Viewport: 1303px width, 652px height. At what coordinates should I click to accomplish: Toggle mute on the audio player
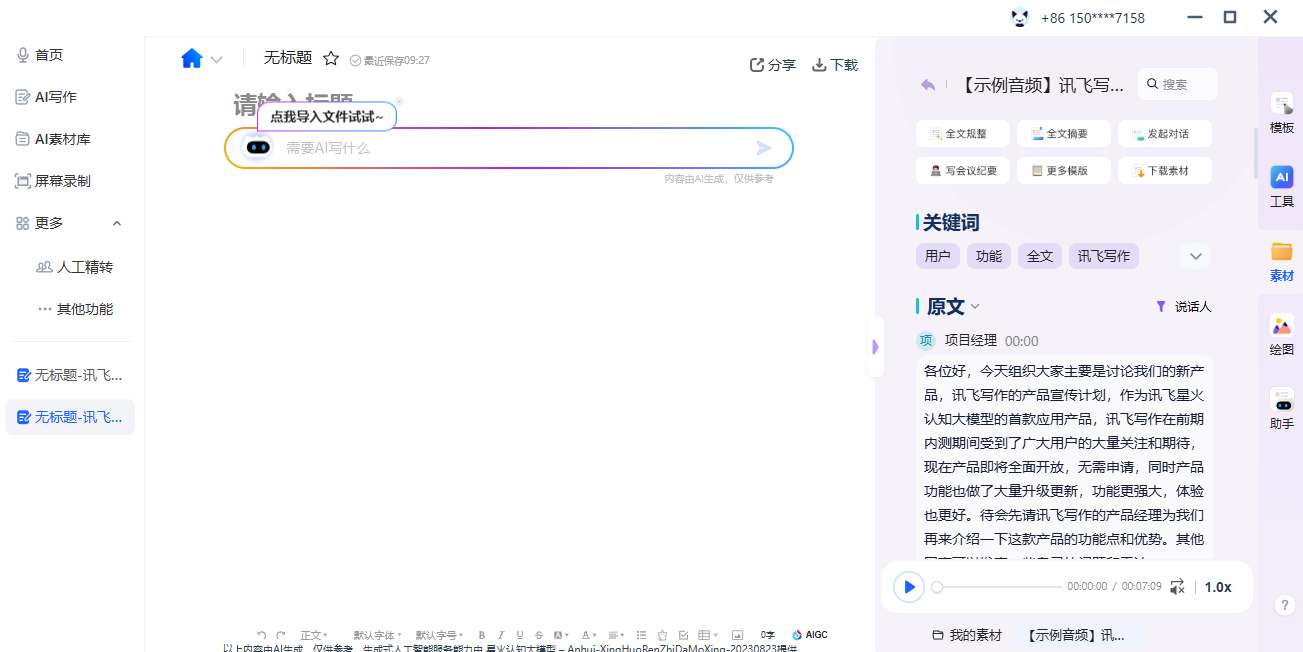(x=1177, y=587)
